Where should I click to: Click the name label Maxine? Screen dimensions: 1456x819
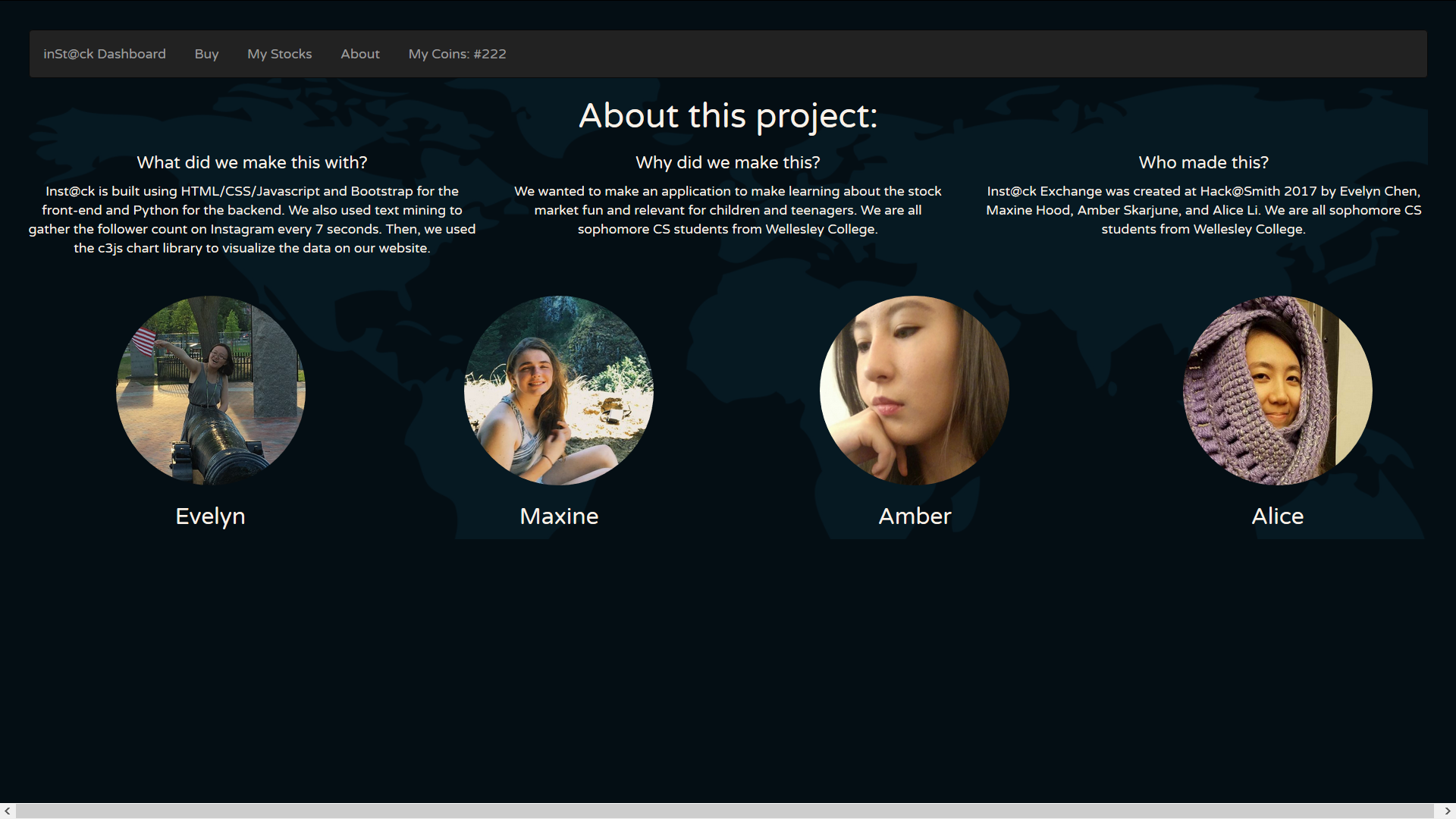coord(559,516)
